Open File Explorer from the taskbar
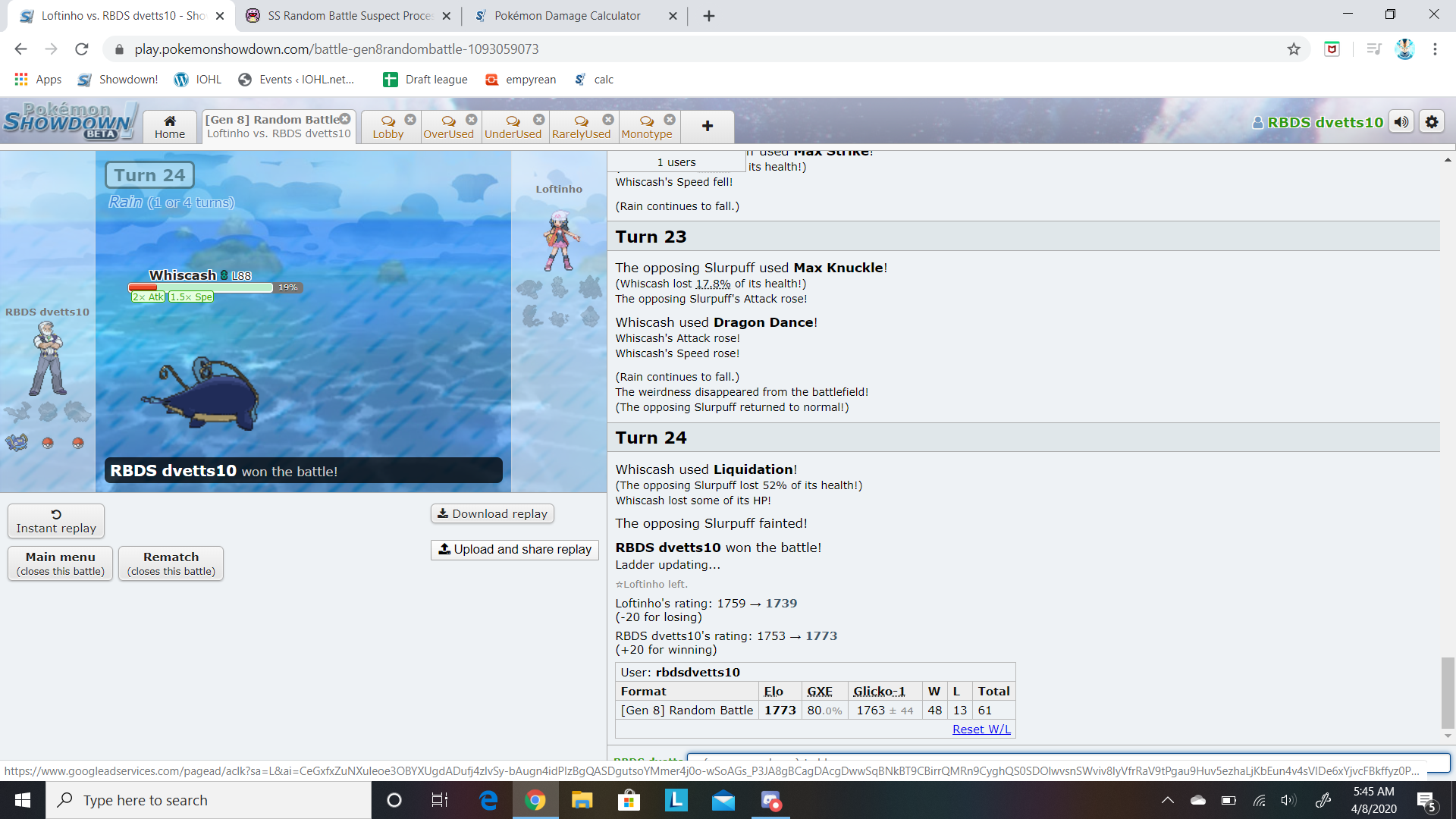This screenshot has width=1456, height=819. pos(582,800)
